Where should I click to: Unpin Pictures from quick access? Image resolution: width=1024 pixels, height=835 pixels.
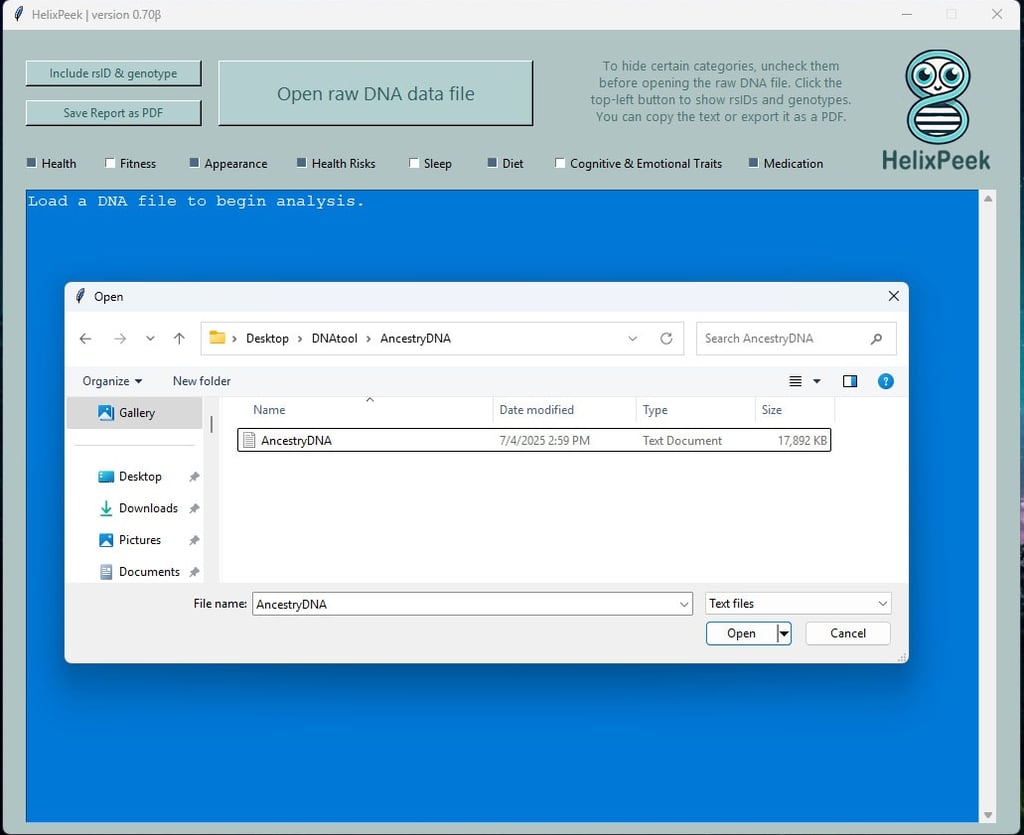click(x=194, y=541)
